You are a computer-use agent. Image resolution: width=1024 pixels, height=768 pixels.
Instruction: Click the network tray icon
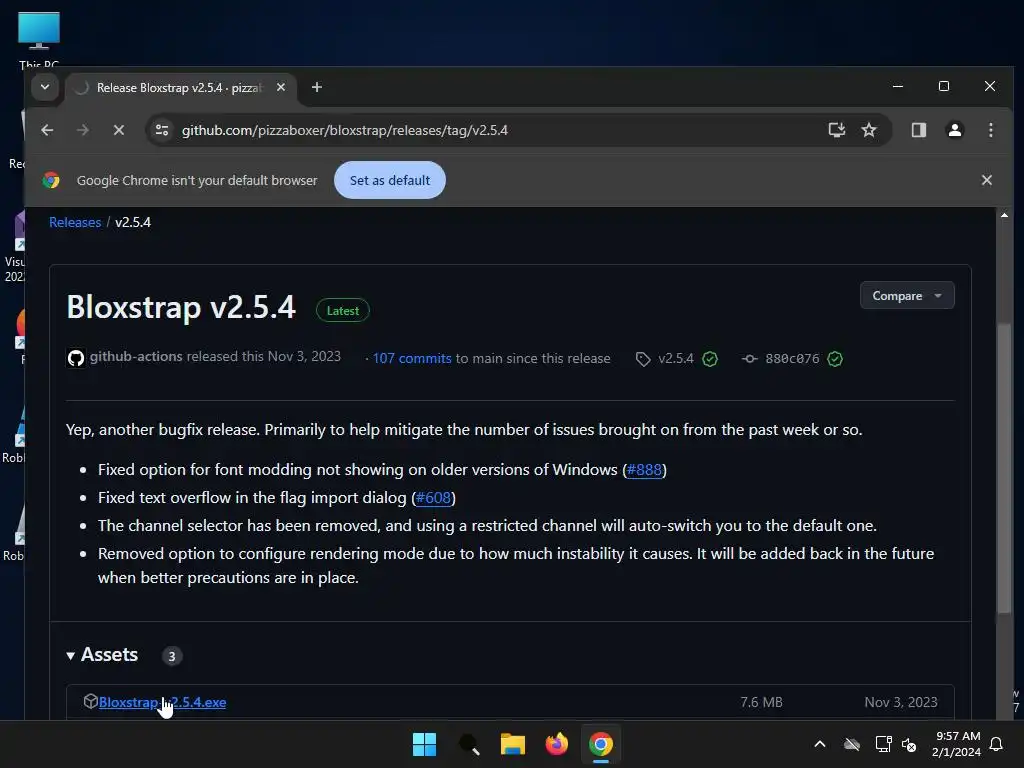(x=883, y=744)
